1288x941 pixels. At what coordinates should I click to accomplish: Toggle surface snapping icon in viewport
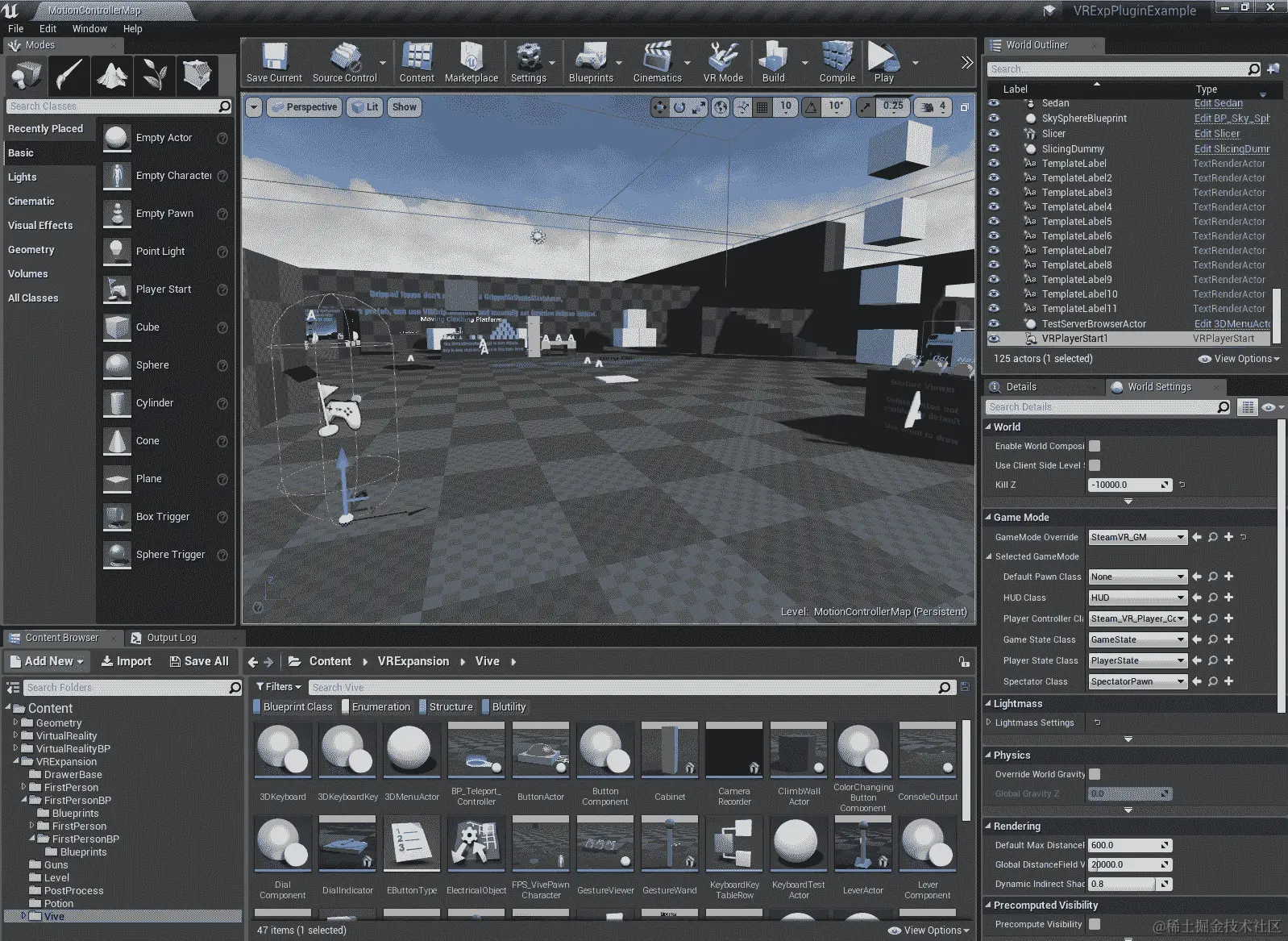742,107
